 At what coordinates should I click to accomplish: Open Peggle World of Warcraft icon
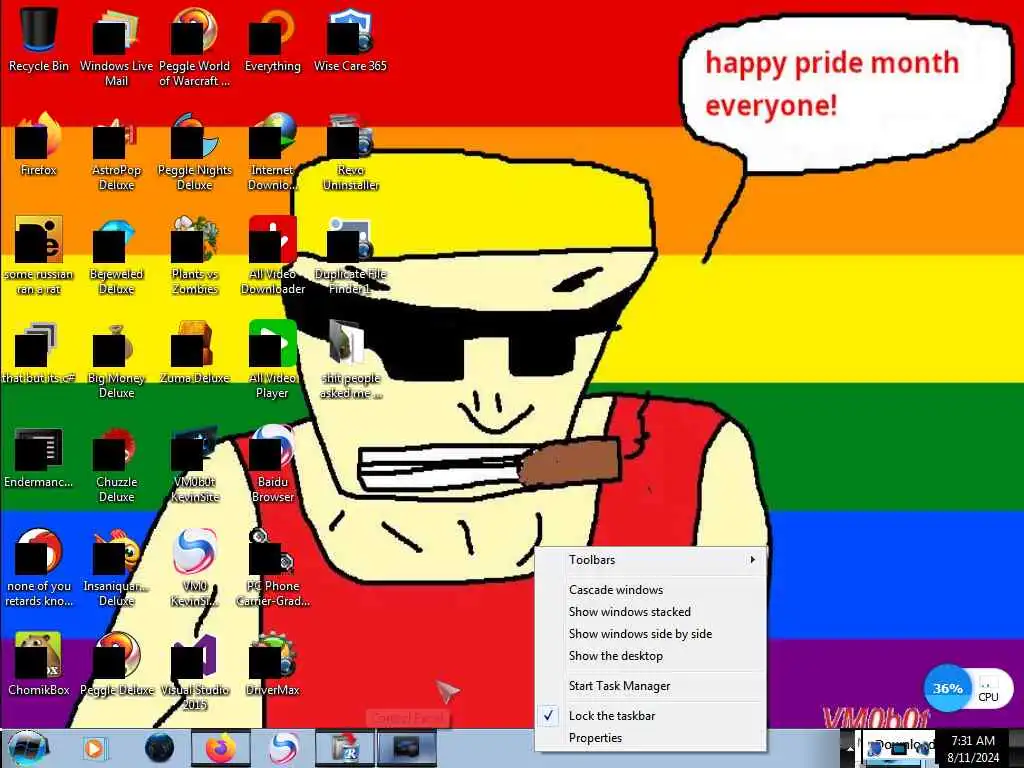pyautogui.click(x=195, y=47)
